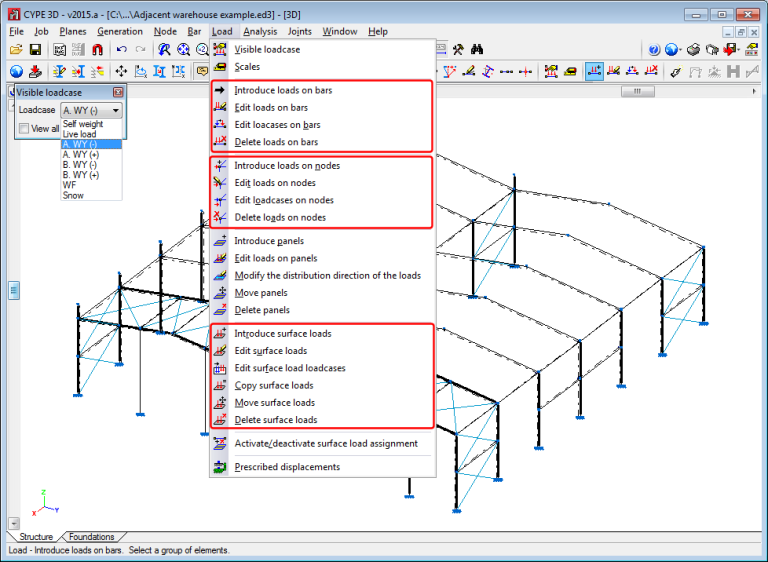Select Delete surface loads menu entry
Viewport: 768px width, 562px height.
323,420
